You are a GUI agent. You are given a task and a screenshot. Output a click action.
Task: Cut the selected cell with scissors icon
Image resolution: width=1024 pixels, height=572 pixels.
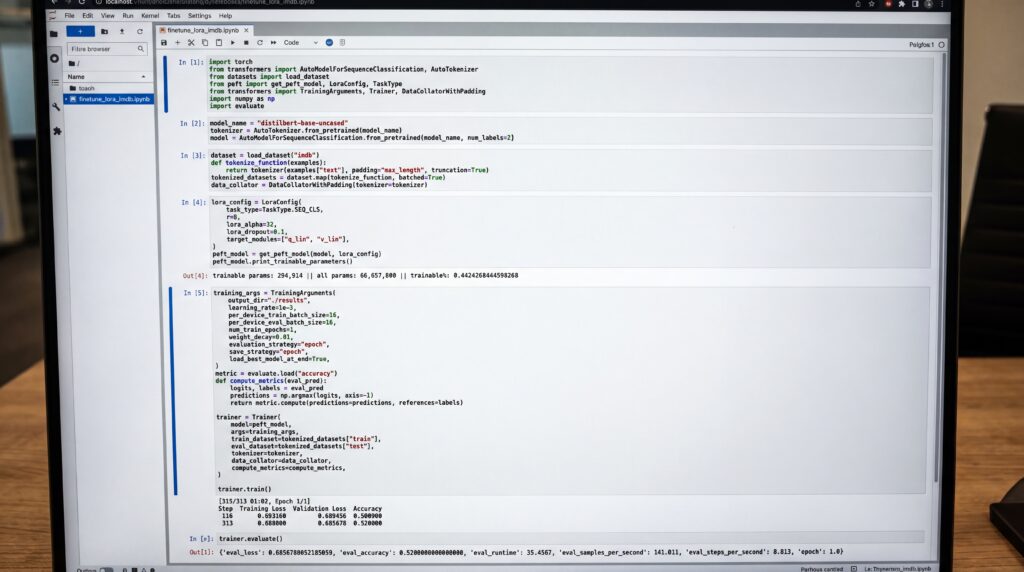(x=191, y=42)
